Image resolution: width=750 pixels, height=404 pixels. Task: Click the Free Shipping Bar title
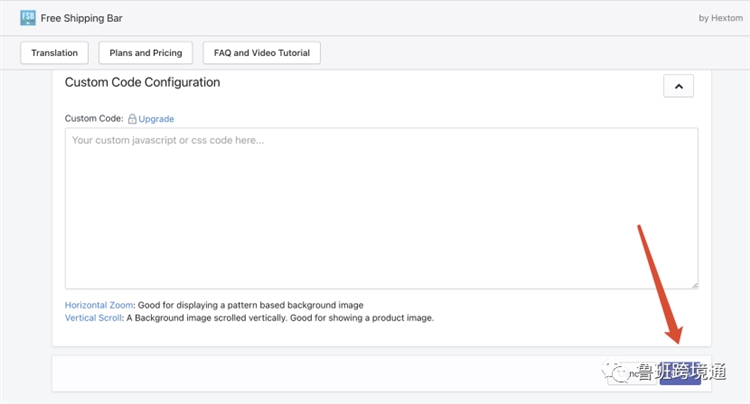pos(82,18)
